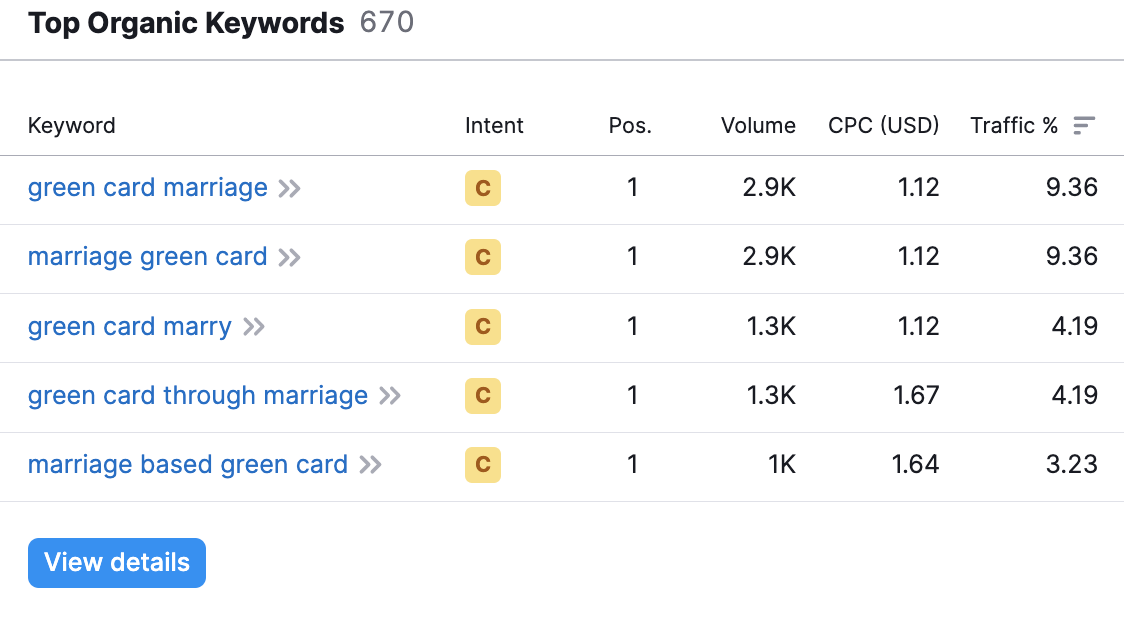Open the "marriage green card" keyword link
This screenshot has height=622, width=1124.
pyautogui.click(x=147, y=257)
